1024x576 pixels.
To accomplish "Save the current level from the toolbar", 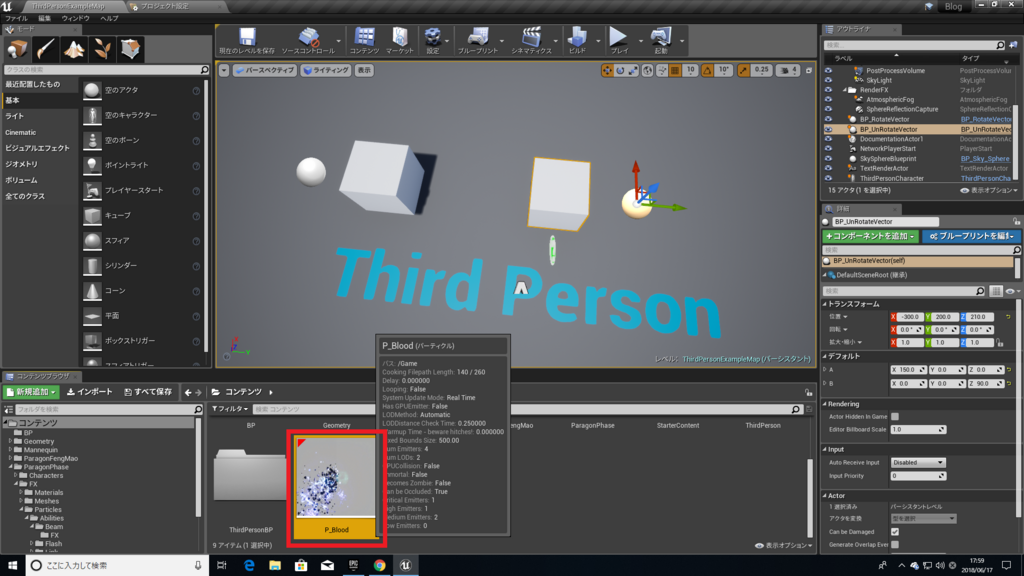I will pyautogui.click(x=247, y=40).
